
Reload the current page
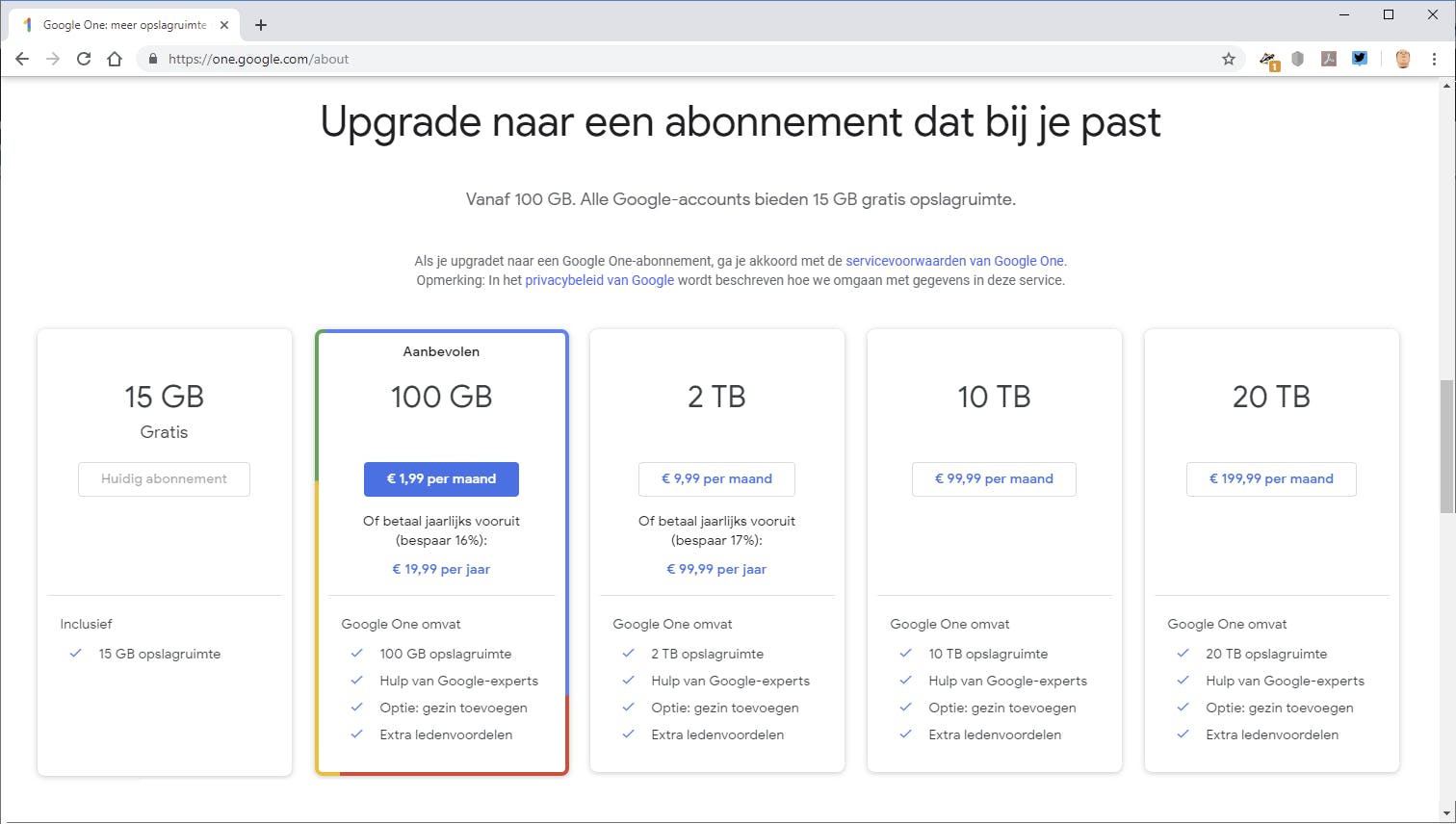(x=84, y=59)
